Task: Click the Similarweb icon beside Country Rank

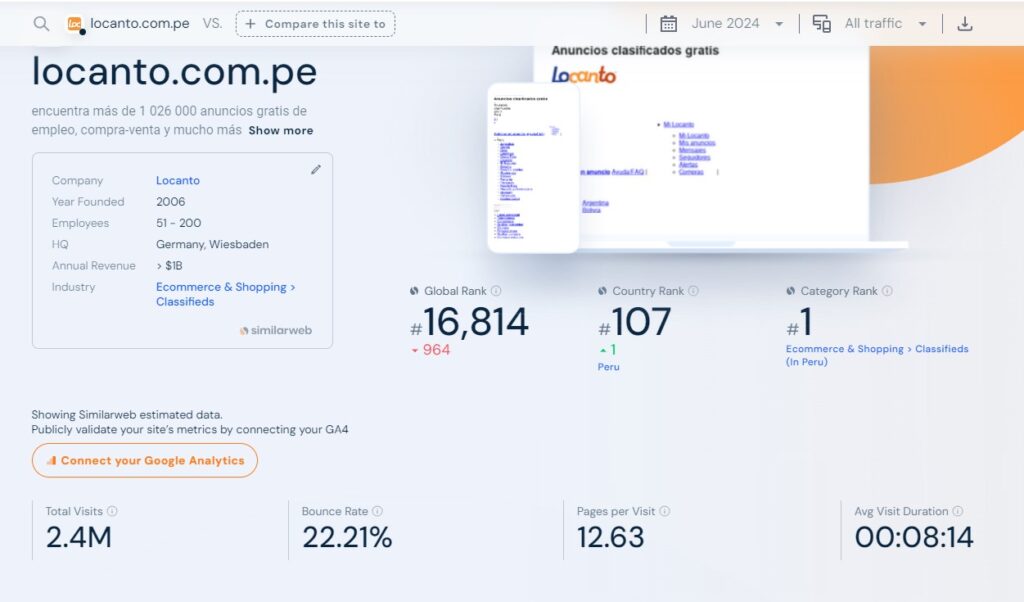Action: [602, 291]
